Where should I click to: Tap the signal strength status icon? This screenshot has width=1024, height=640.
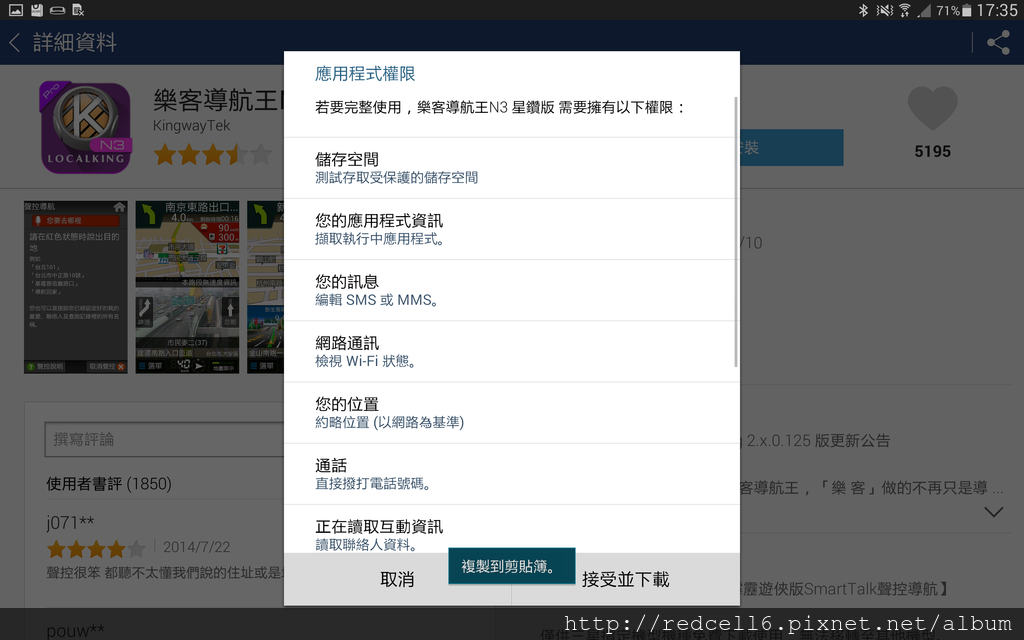pos(923,10)
